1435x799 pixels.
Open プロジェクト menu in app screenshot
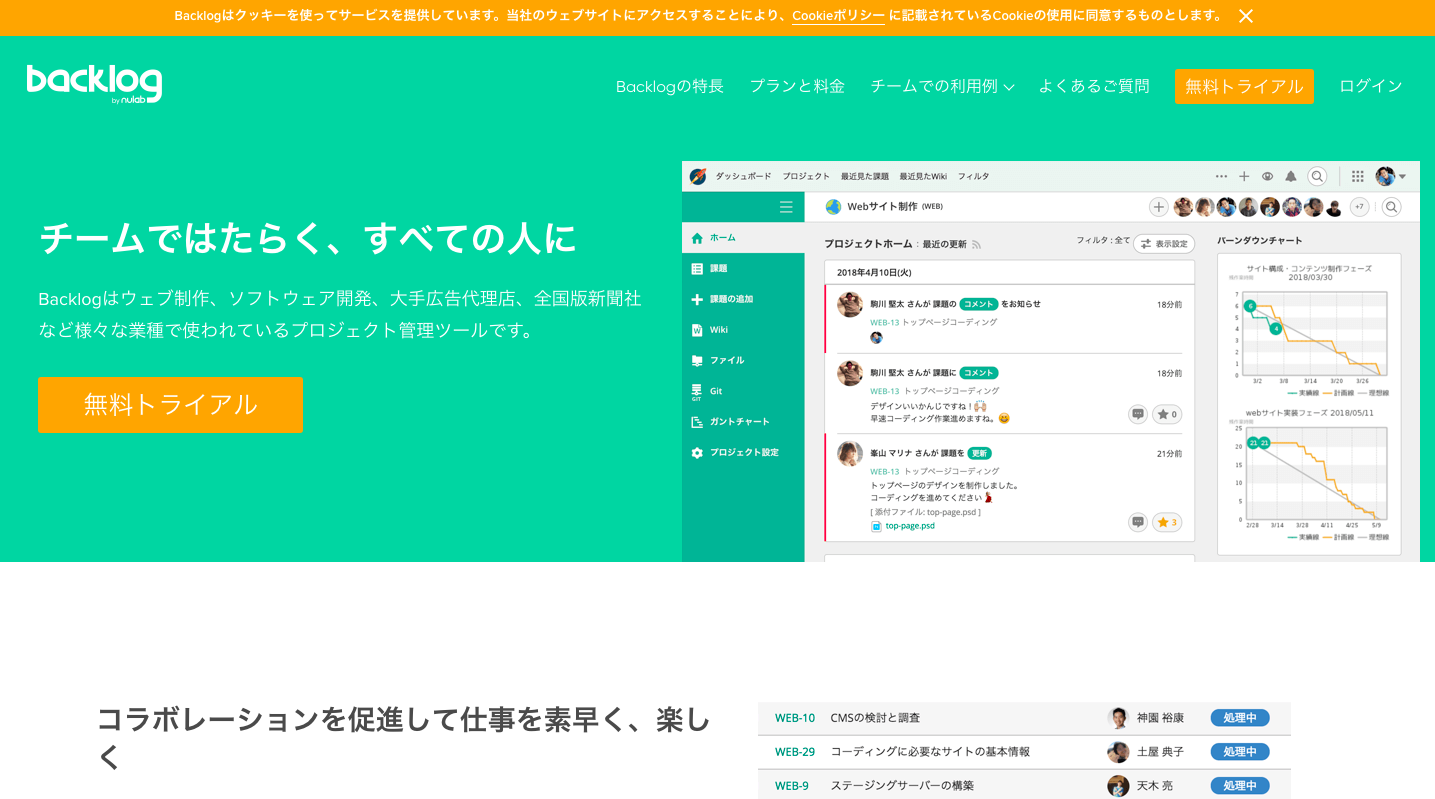(806, 176)
